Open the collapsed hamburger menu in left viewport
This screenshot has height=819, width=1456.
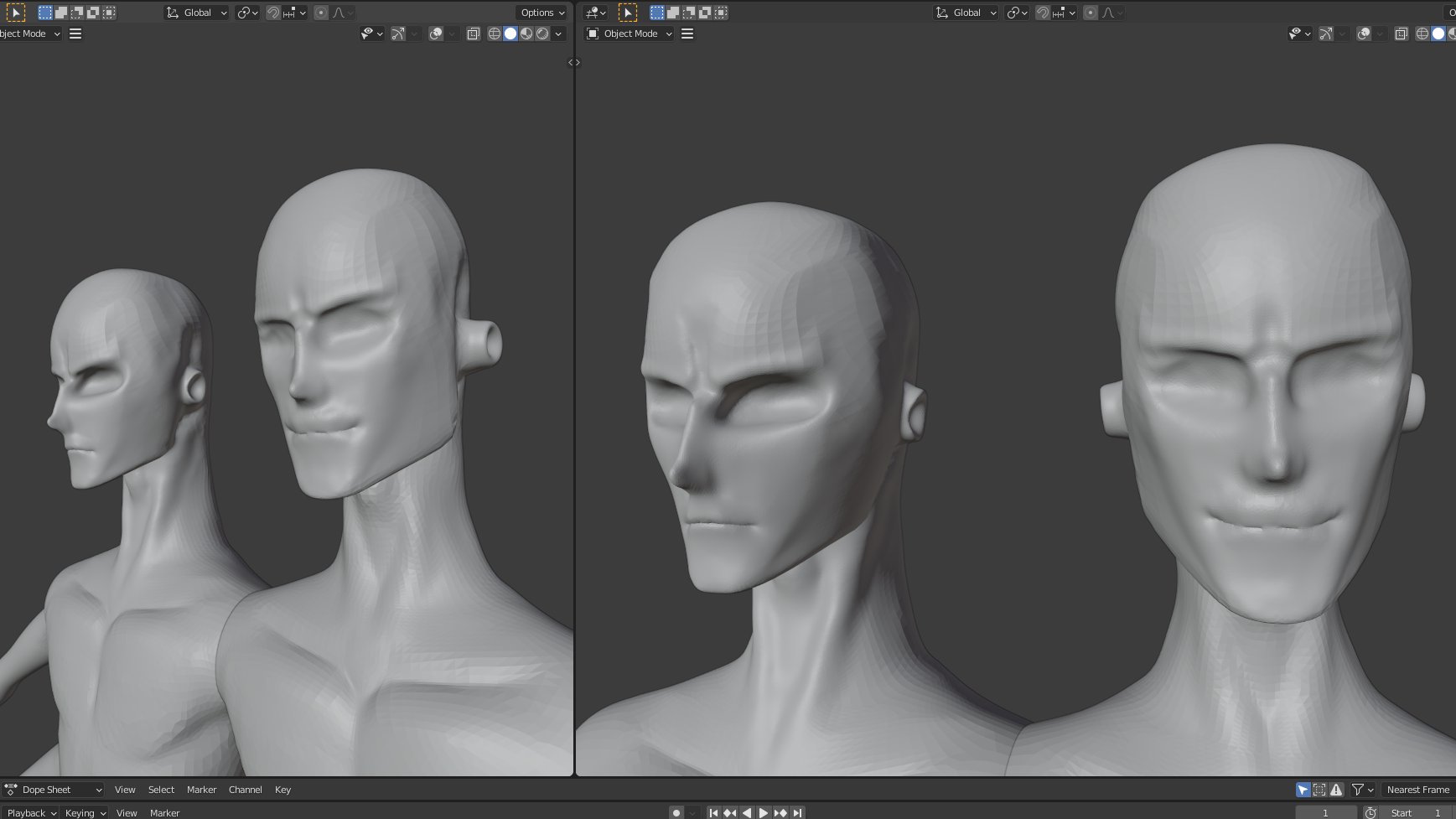coord(75,34)
